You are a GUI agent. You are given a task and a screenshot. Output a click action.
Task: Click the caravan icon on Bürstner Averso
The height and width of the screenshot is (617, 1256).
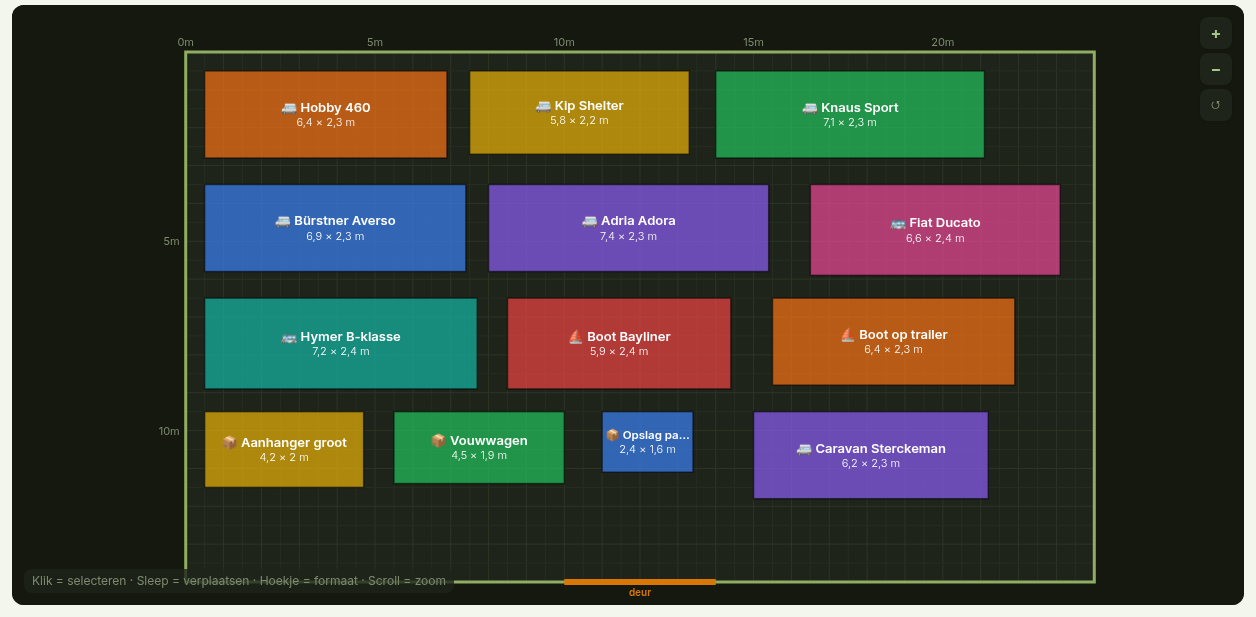pos(283,221)
